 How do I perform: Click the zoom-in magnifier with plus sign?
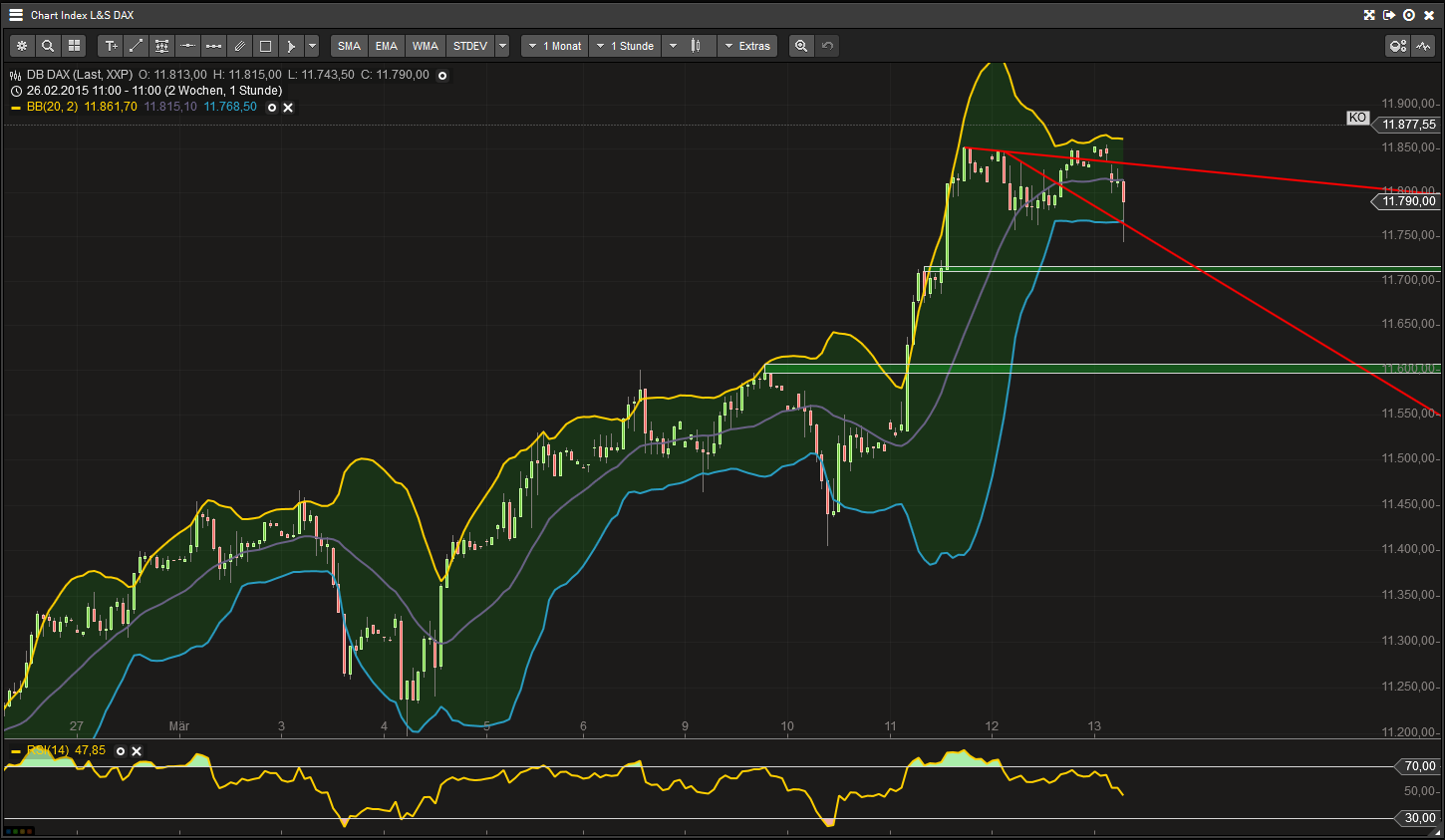pos(801,45)
